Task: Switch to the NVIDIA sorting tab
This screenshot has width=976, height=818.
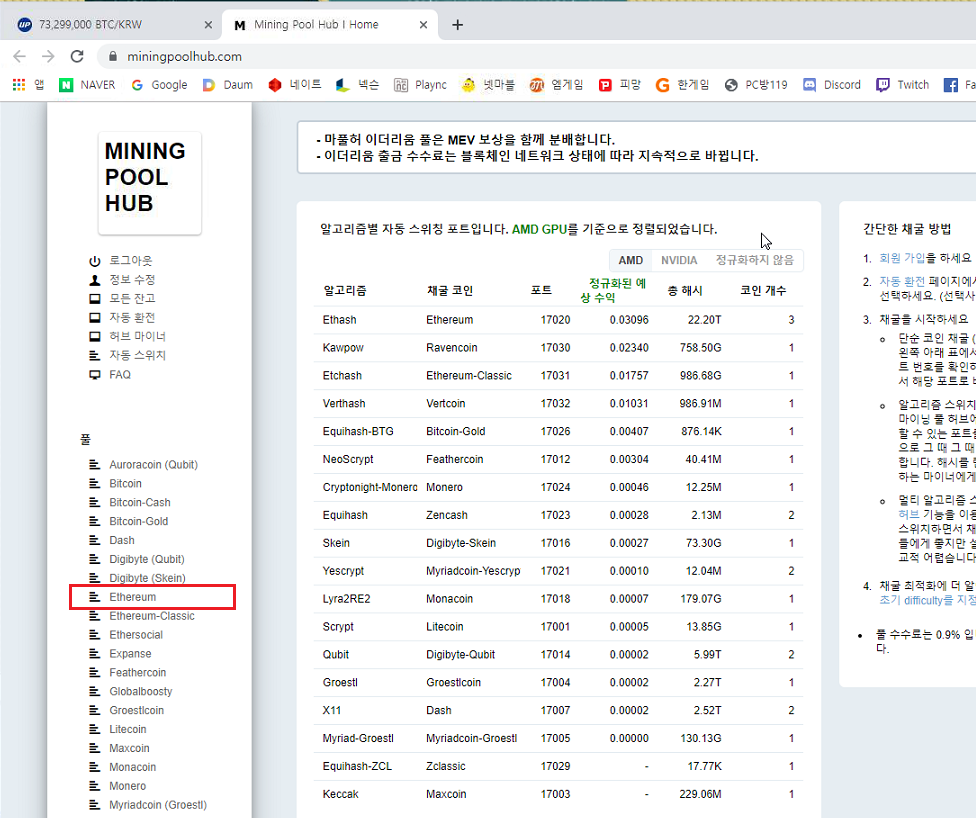Action: (x=679, y=260)
